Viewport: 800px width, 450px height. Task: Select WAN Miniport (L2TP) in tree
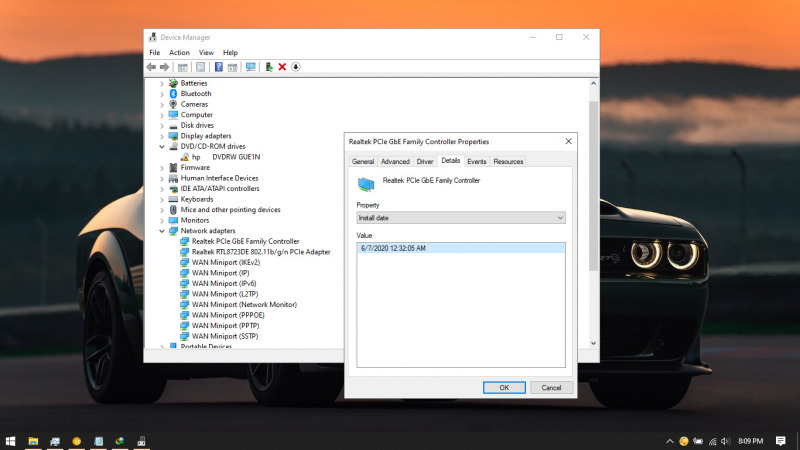225,294
